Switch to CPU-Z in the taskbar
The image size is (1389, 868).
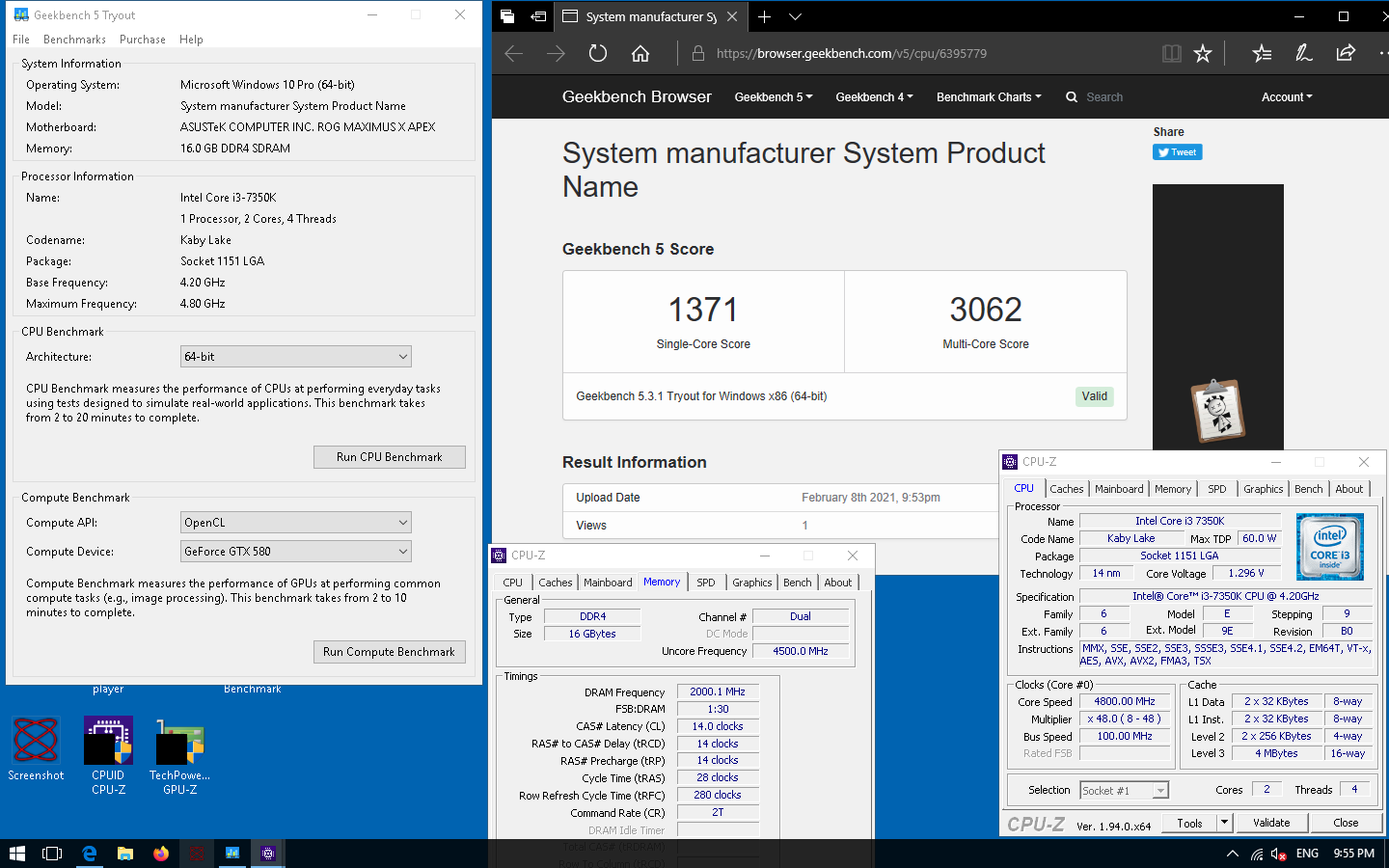pyautogui.click(x=268, y=854)
